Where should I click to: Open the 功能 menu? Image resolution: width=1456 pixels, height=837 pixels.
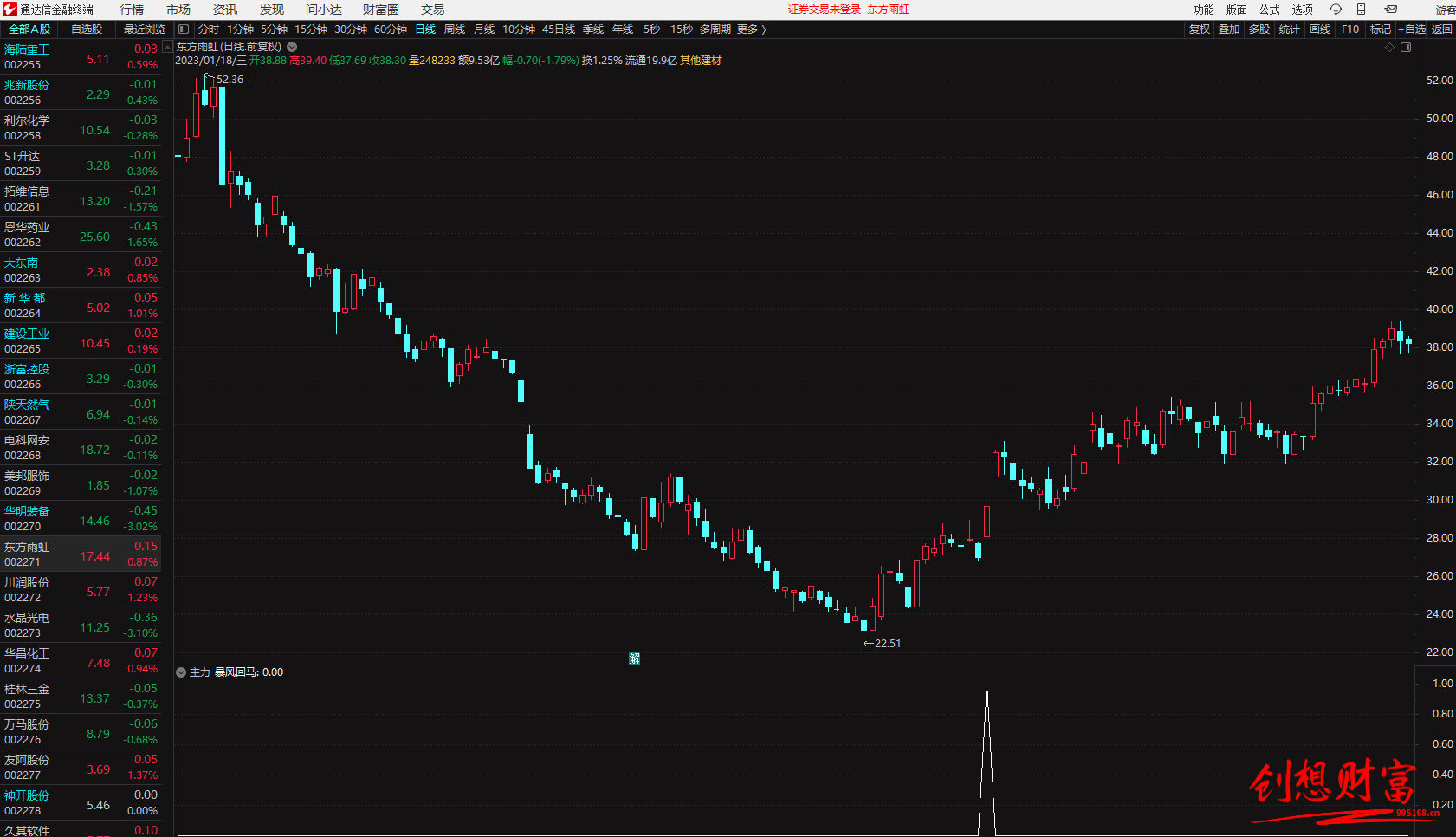point(1204,10)
